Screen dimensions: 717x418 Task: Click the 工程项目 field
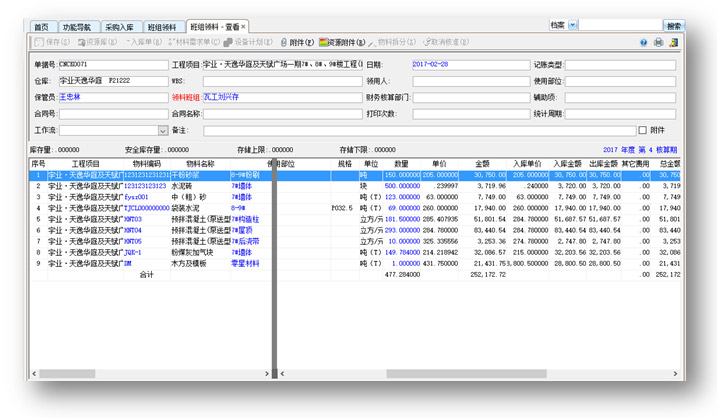tap(283, 65)
